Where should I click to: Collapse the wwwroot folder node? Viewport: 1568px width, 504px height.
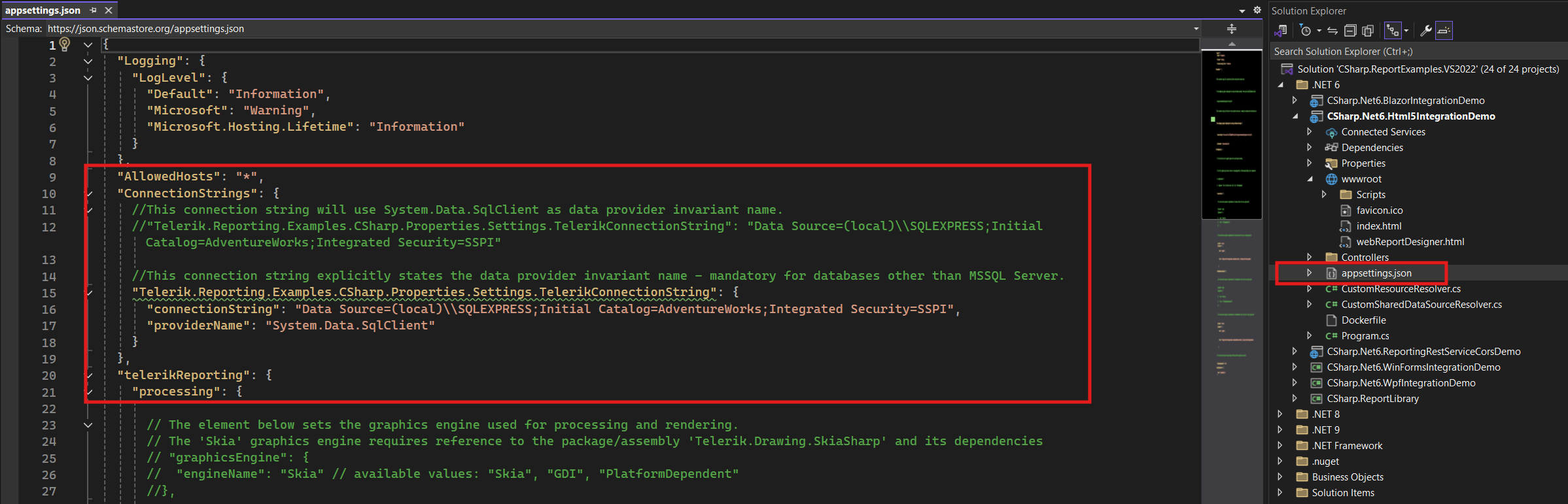pos(1310,179)
